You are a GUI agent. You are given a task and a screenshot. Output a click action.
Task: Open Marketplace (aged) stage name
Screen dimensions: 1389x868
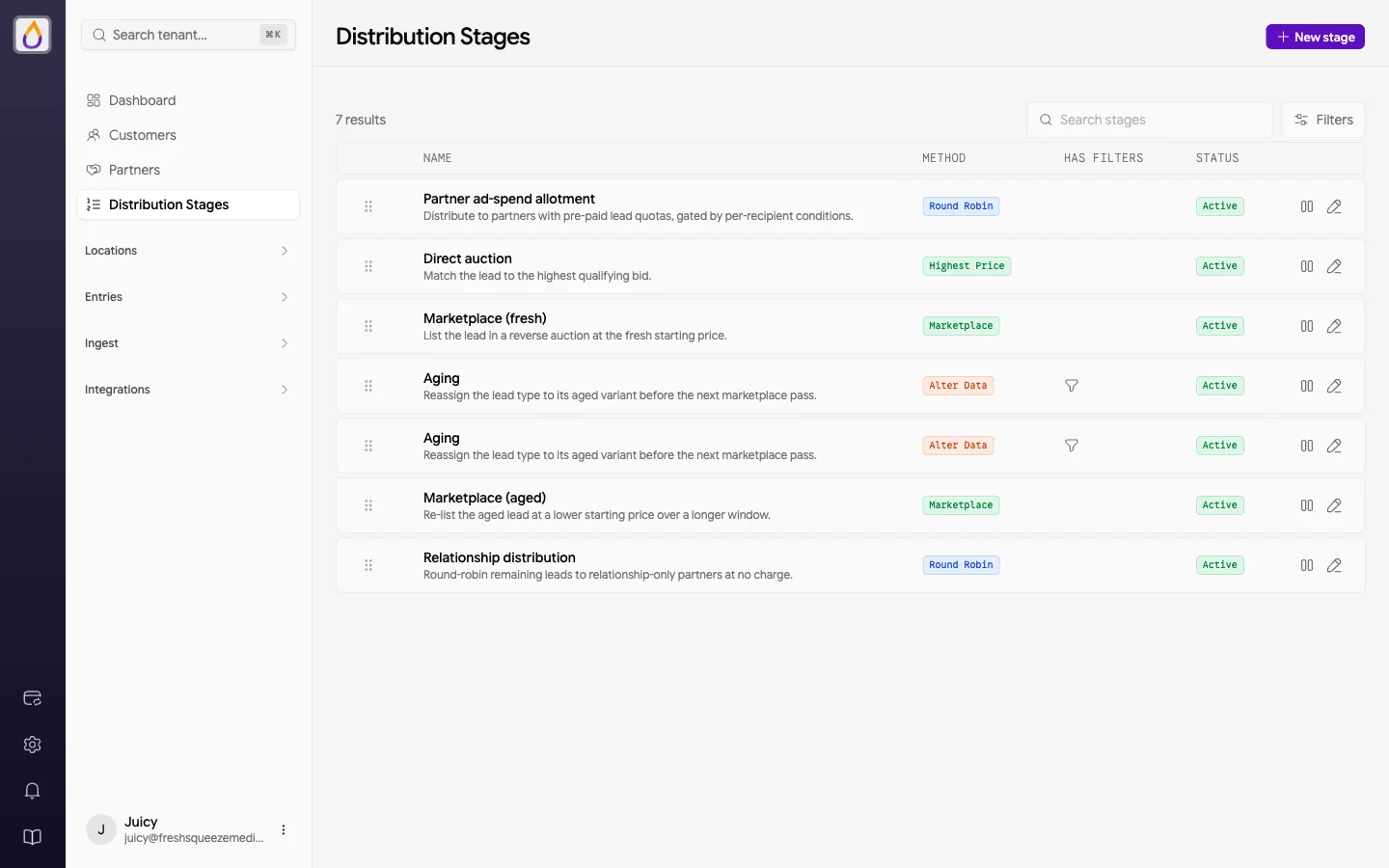coord(484,498)
